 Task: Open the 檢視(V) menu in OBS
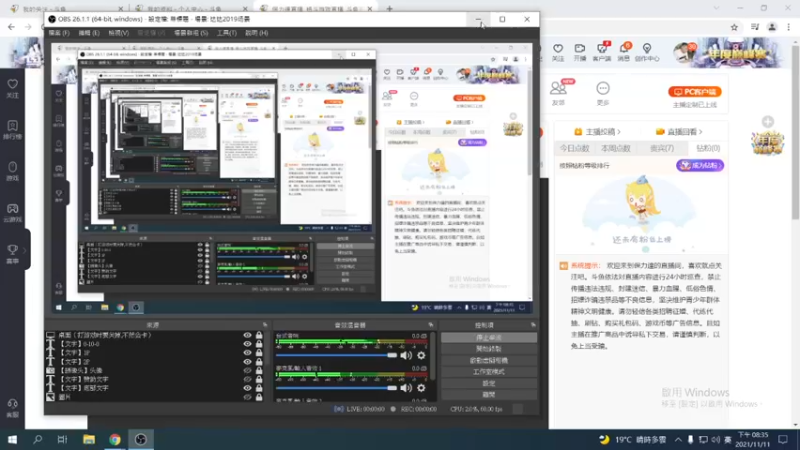(118, 33)
